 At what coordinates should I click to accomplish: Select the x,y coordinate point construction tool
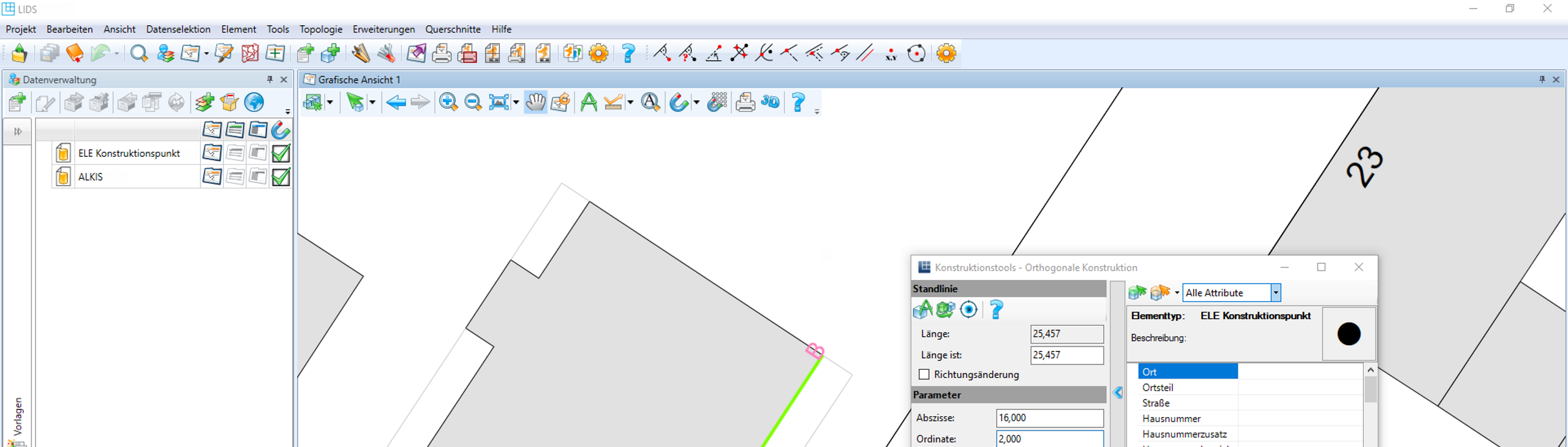(891, 54)
